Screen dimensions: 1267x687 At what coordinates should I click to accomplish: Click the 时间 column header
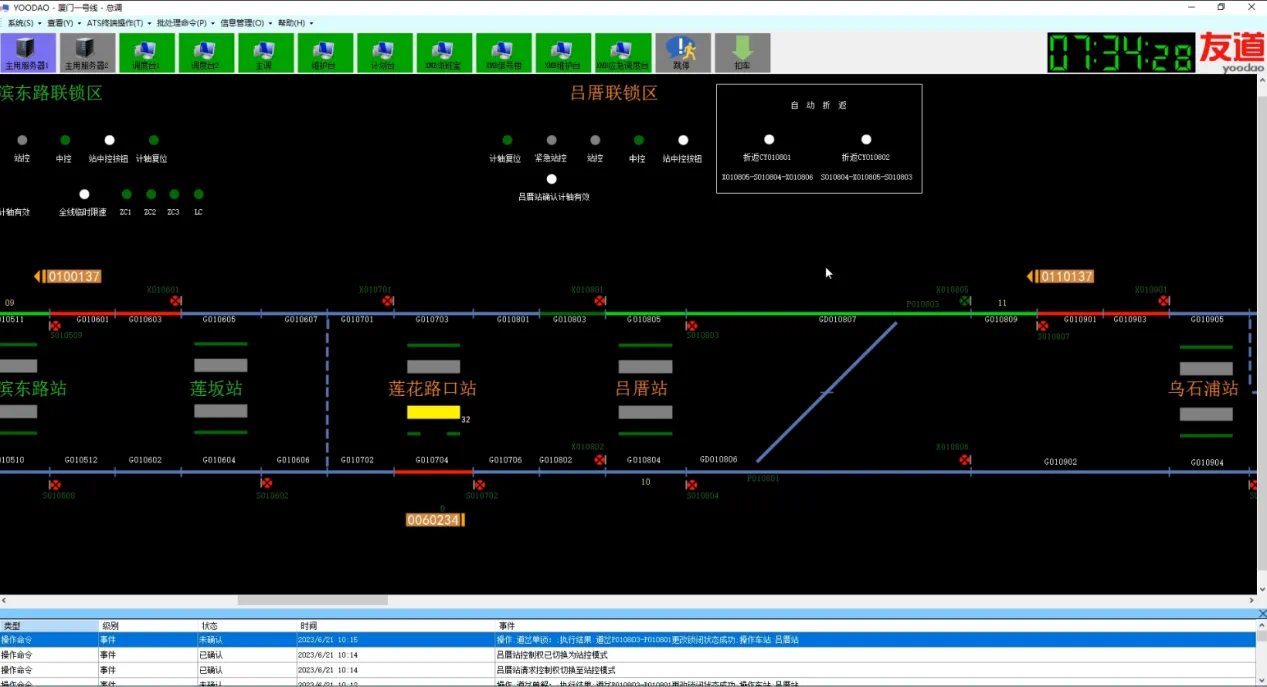pyautogui.click(x=309, y=626)
